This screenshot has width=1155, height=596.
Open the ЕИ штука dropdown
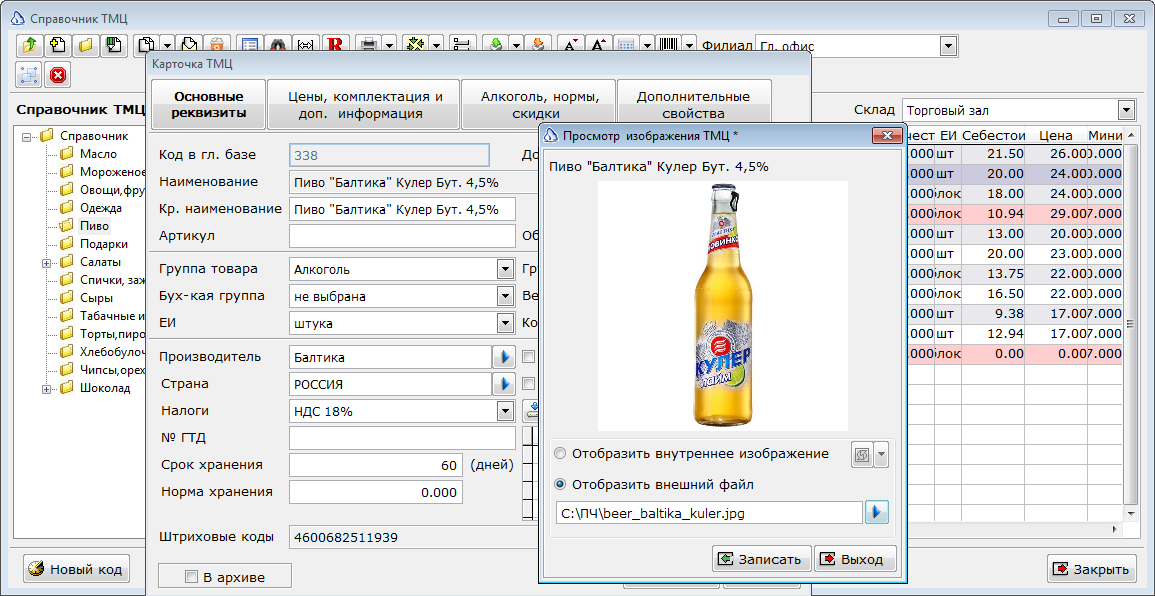click(505, 323)
